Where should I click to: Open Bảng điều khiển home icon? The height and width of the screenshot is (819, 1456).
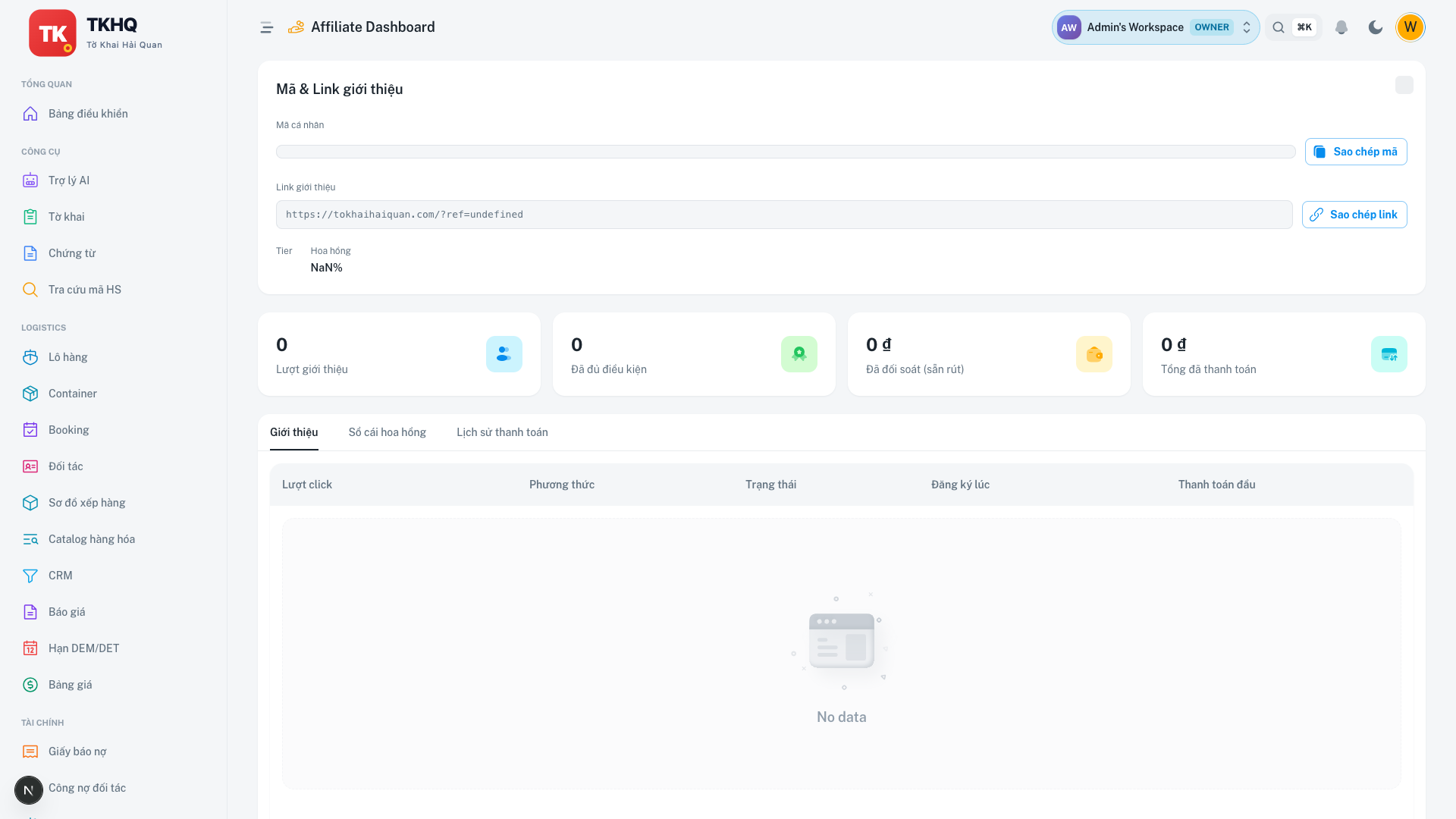(30, 114)
